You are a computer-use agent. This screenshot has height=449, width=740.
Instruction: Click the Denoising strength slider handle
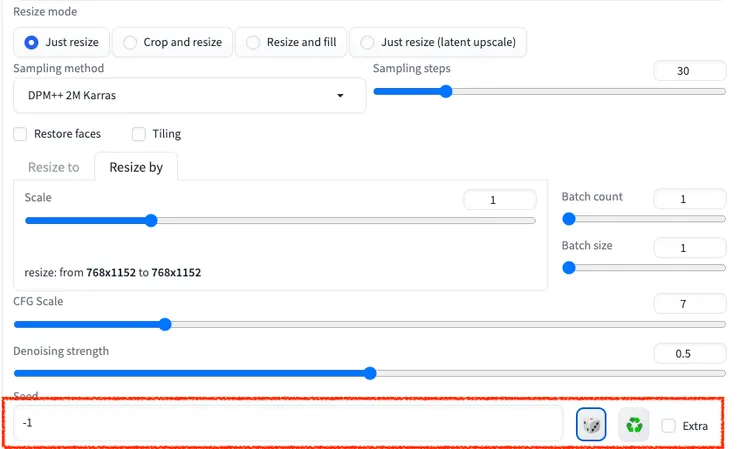pos(370,373)
